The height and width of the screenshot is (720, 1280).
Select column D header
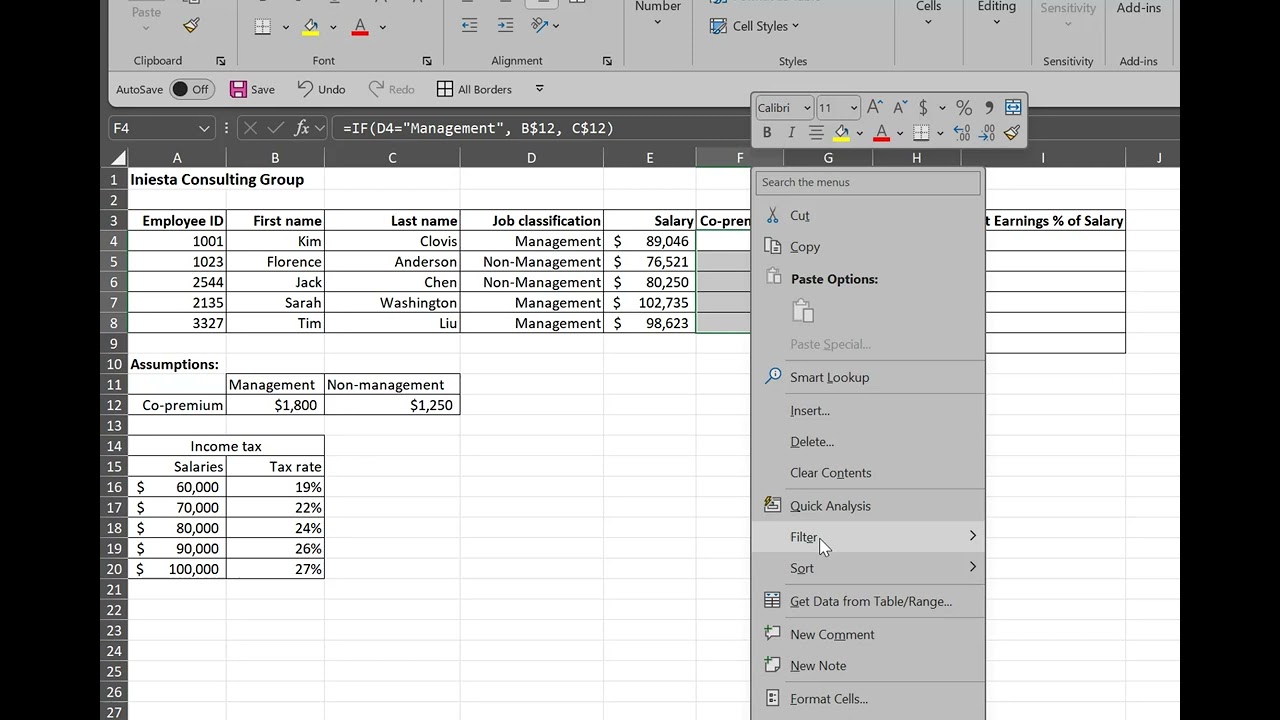(x=531, y=158)
